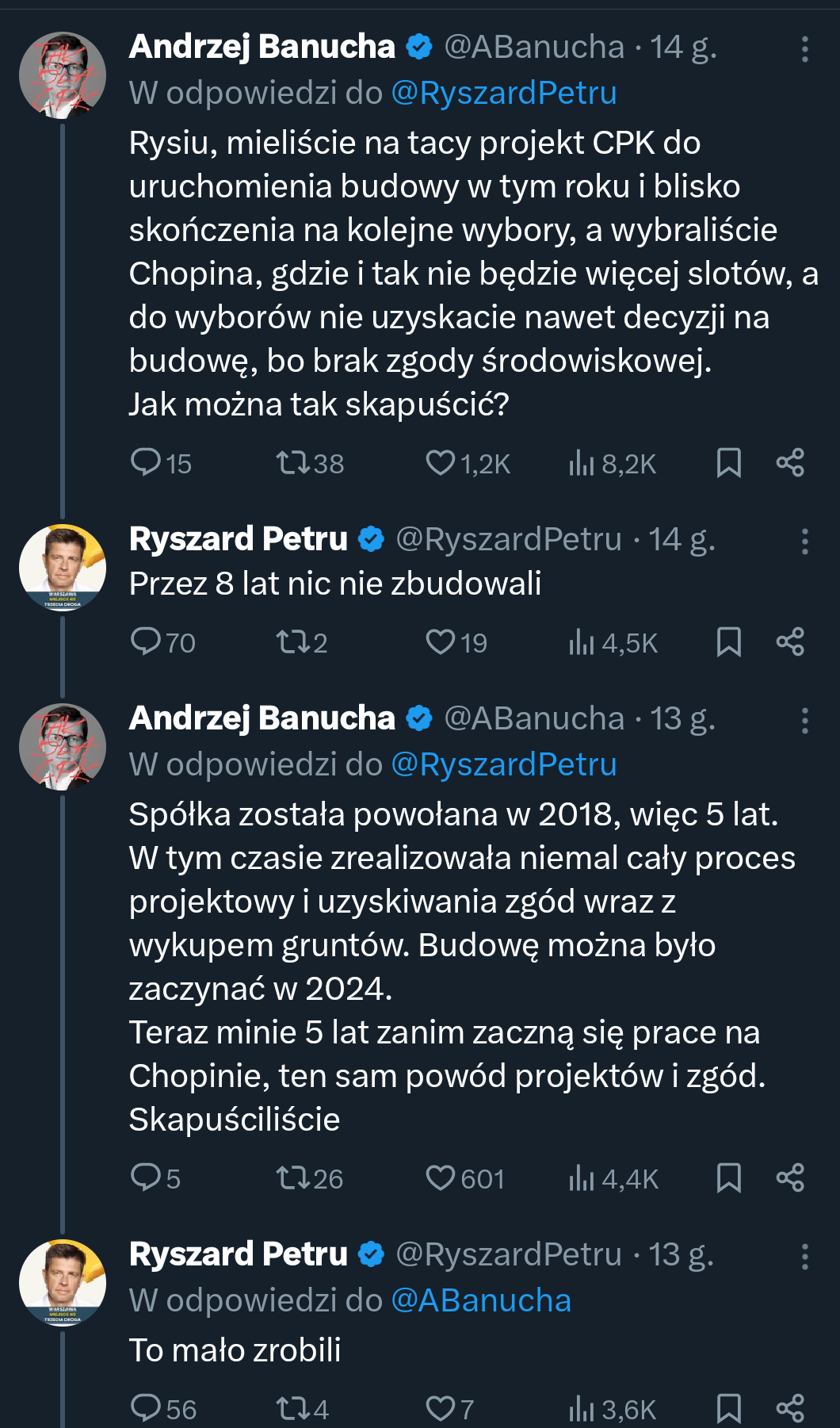
Task: Reply to "To mało zrobili" tweet
Action: pyautogui.click(x=146, y=1408)
